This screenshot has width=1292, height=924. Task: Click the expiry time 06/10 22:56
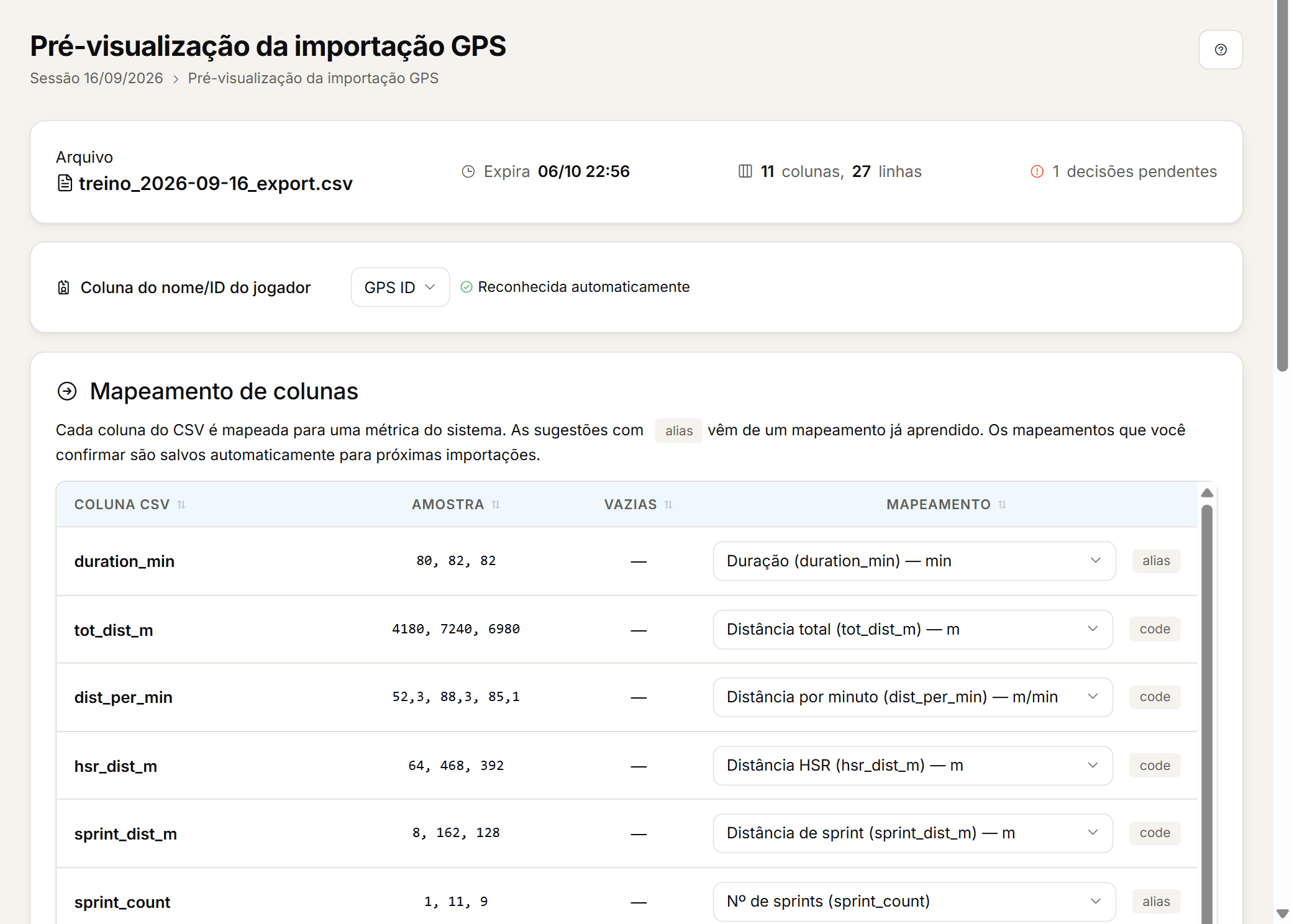tap(584, 171)
